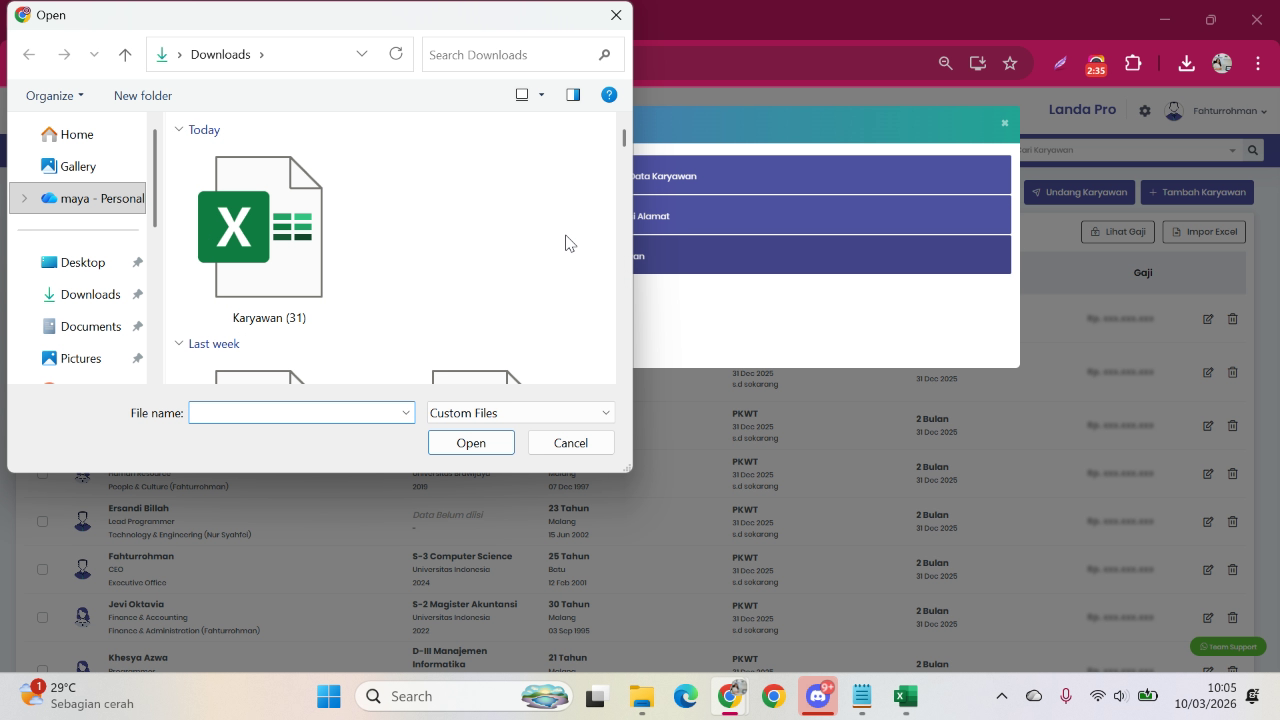Create a New folder
This screenshot has height=720, width=1280.
143,95
